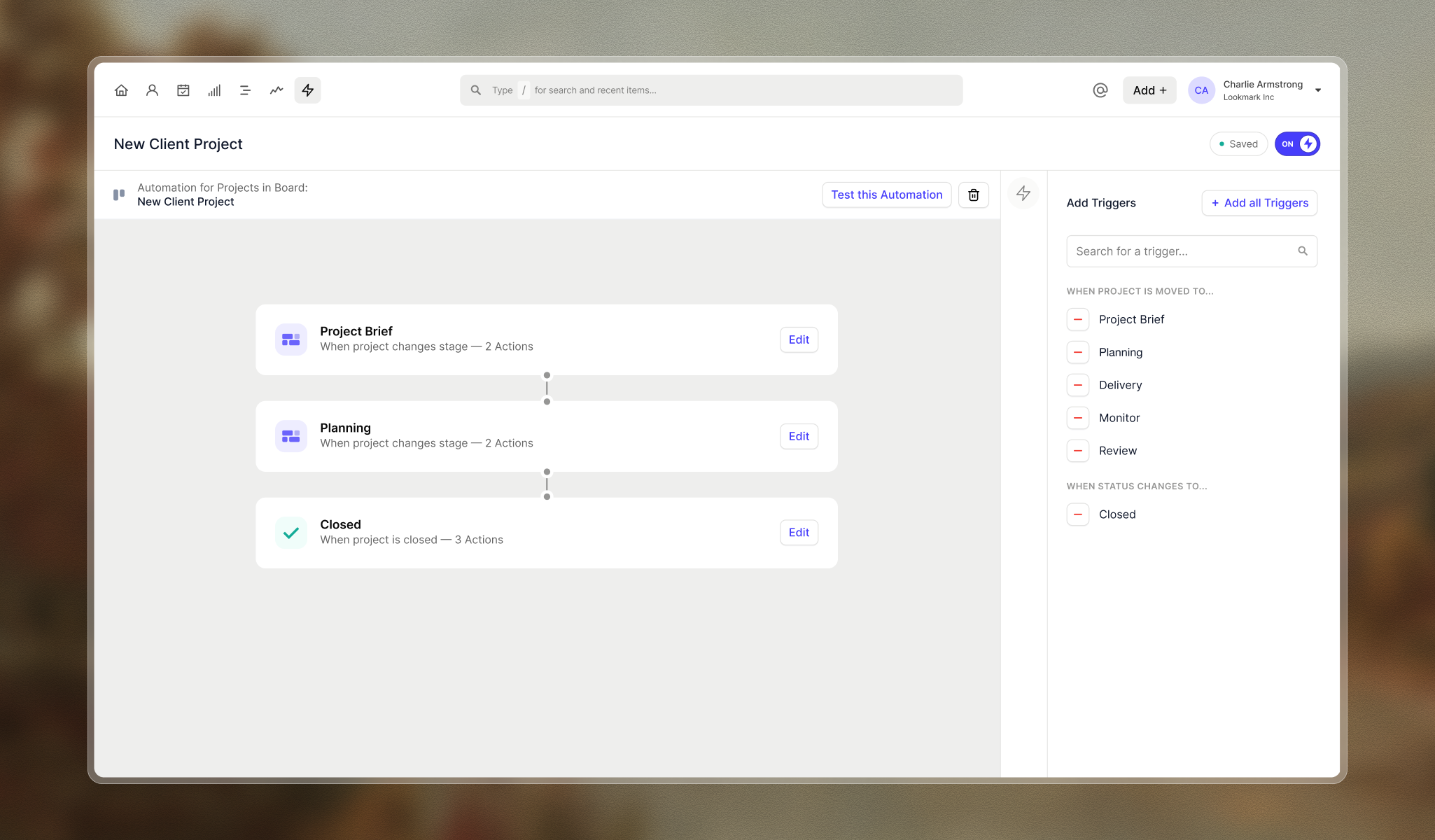The width and height of the screenshot is (1435, 840).
Task: Open the trend line activity icon
Action: coord(276,90)
